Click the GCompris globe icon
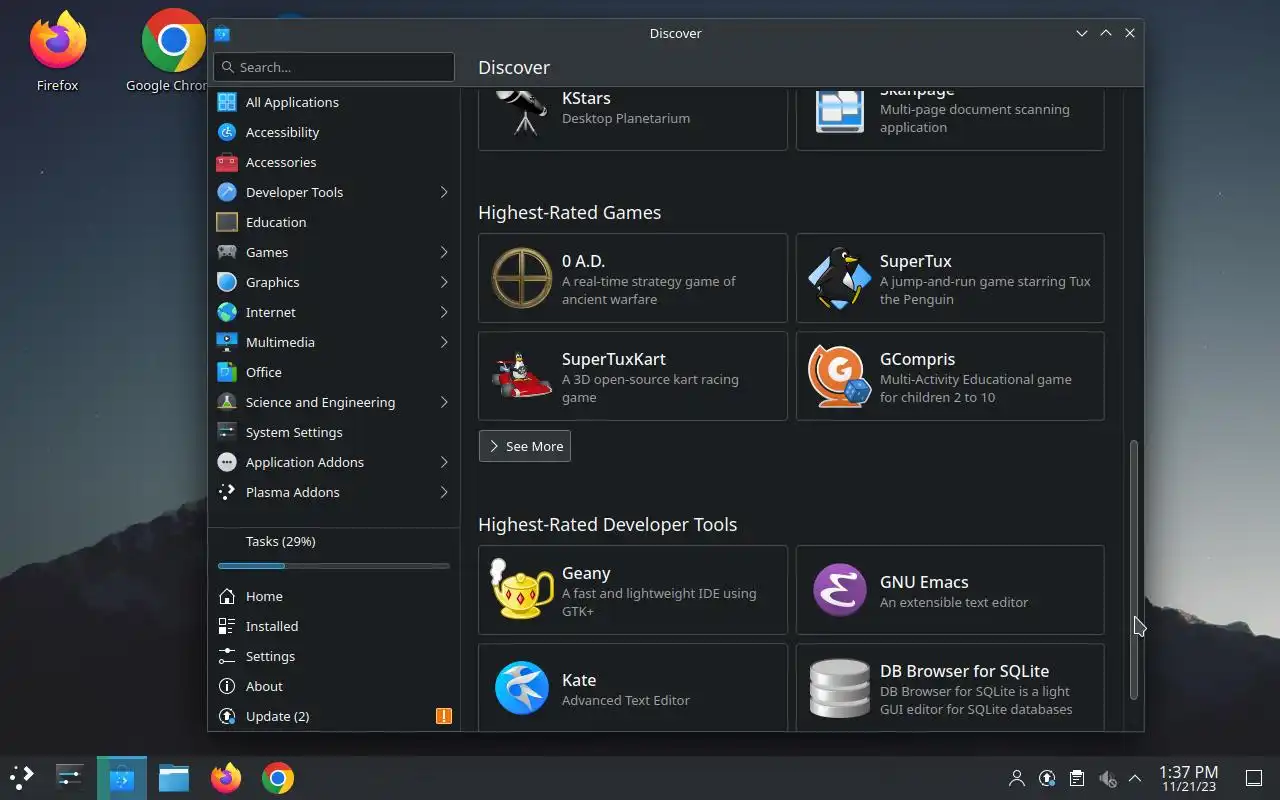The height and width of the screenshot is (800, 1280). pos(839,376)
